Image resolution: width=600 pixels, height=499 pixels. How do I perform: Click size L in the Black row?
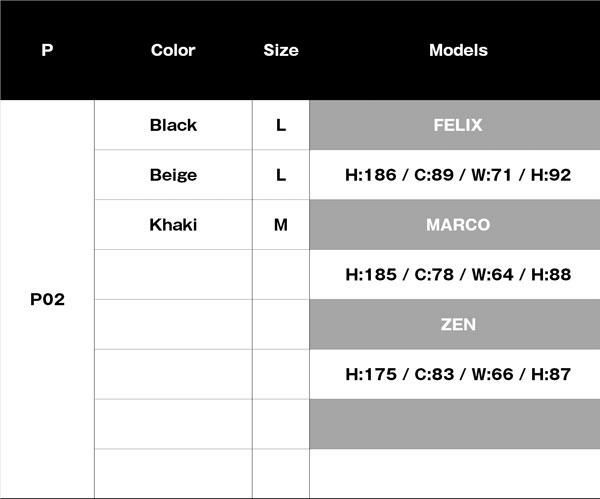point(281,125)
